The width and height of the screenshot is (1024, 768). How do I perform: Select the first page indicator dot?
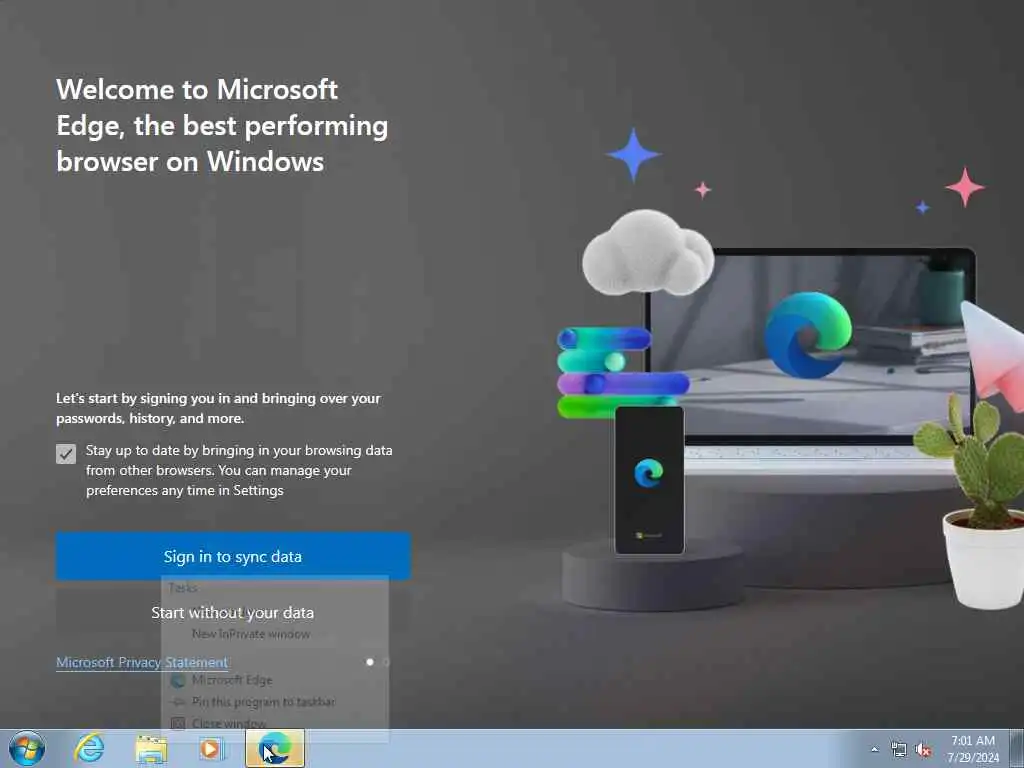[x=370, y=662]
